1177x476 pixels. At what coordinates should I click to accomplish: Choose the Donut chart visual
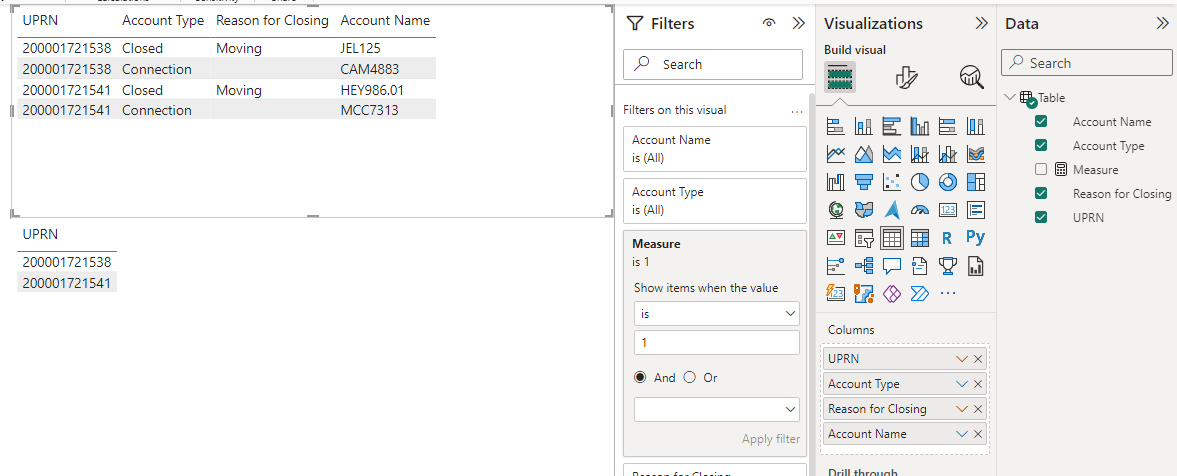(948, 182)
